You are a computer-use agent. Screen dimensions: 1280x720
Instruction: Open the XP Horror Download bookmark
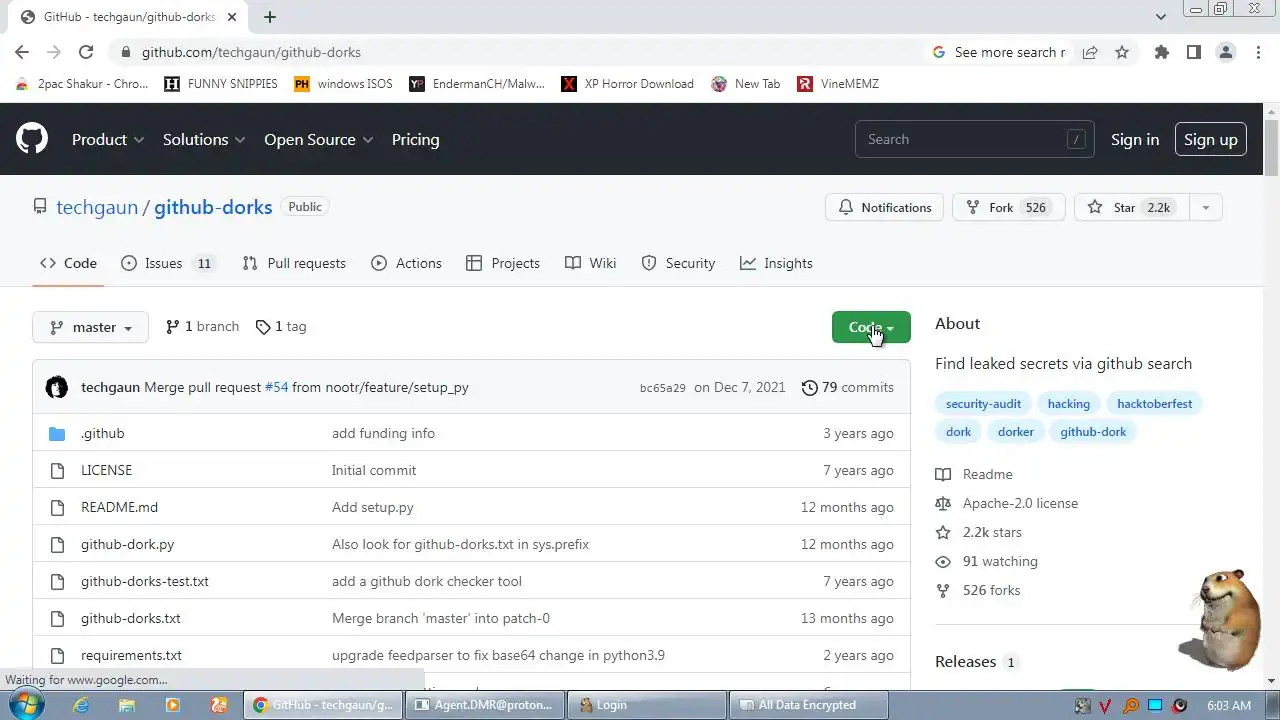[627, 84]
